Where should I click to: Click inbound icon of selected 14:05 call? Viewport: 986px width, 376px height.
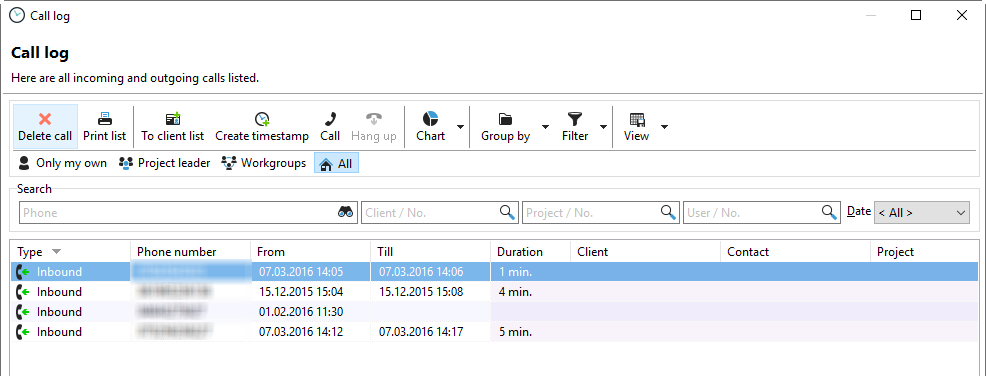pyautogui.click(x=23, y=272)
